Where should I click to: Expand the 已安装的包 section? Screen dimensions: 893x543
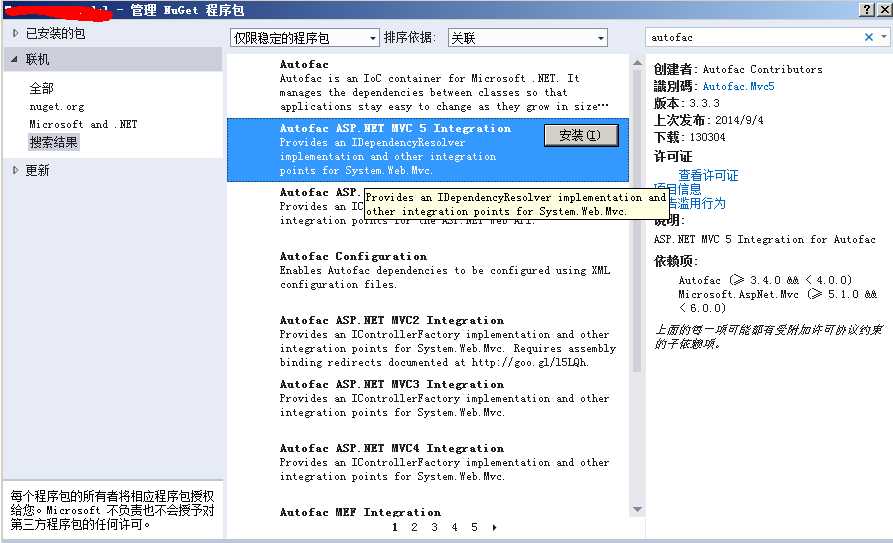point(15,33)
